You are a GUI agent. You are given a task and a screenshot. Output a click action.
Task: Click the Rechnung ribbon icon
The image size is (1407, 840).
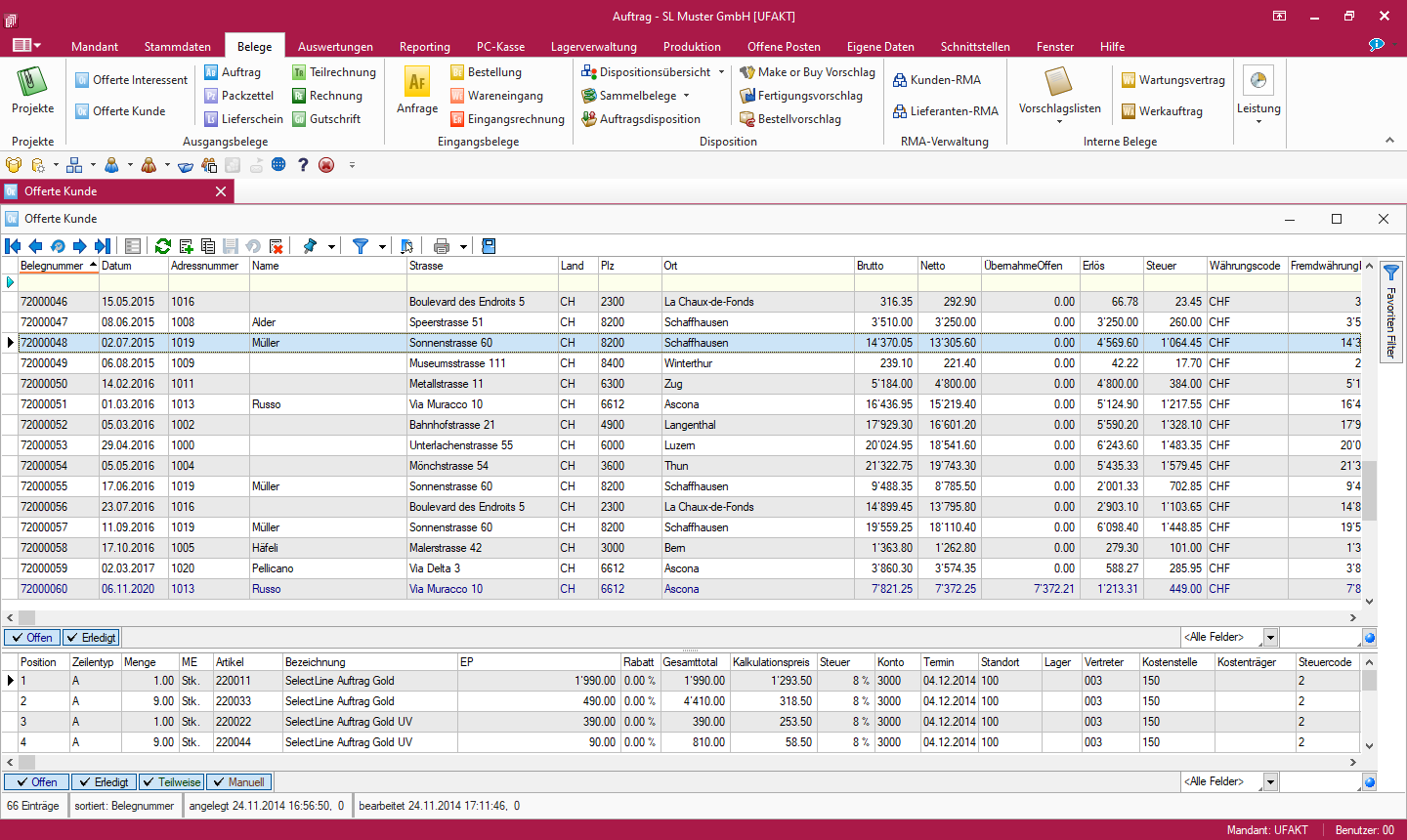tap(299, 96)
